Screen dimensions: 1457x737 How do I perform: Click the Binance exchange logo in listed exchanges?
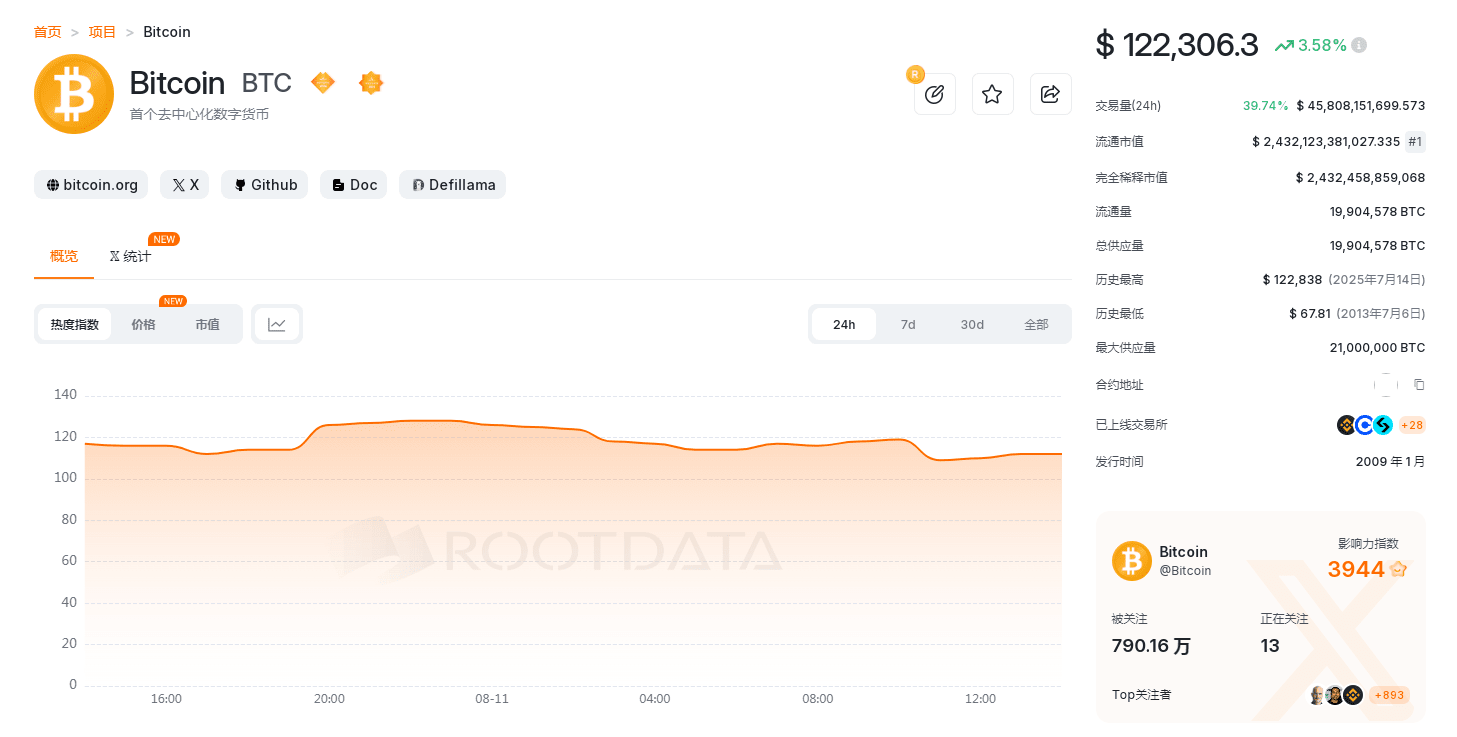[1346, 425]
